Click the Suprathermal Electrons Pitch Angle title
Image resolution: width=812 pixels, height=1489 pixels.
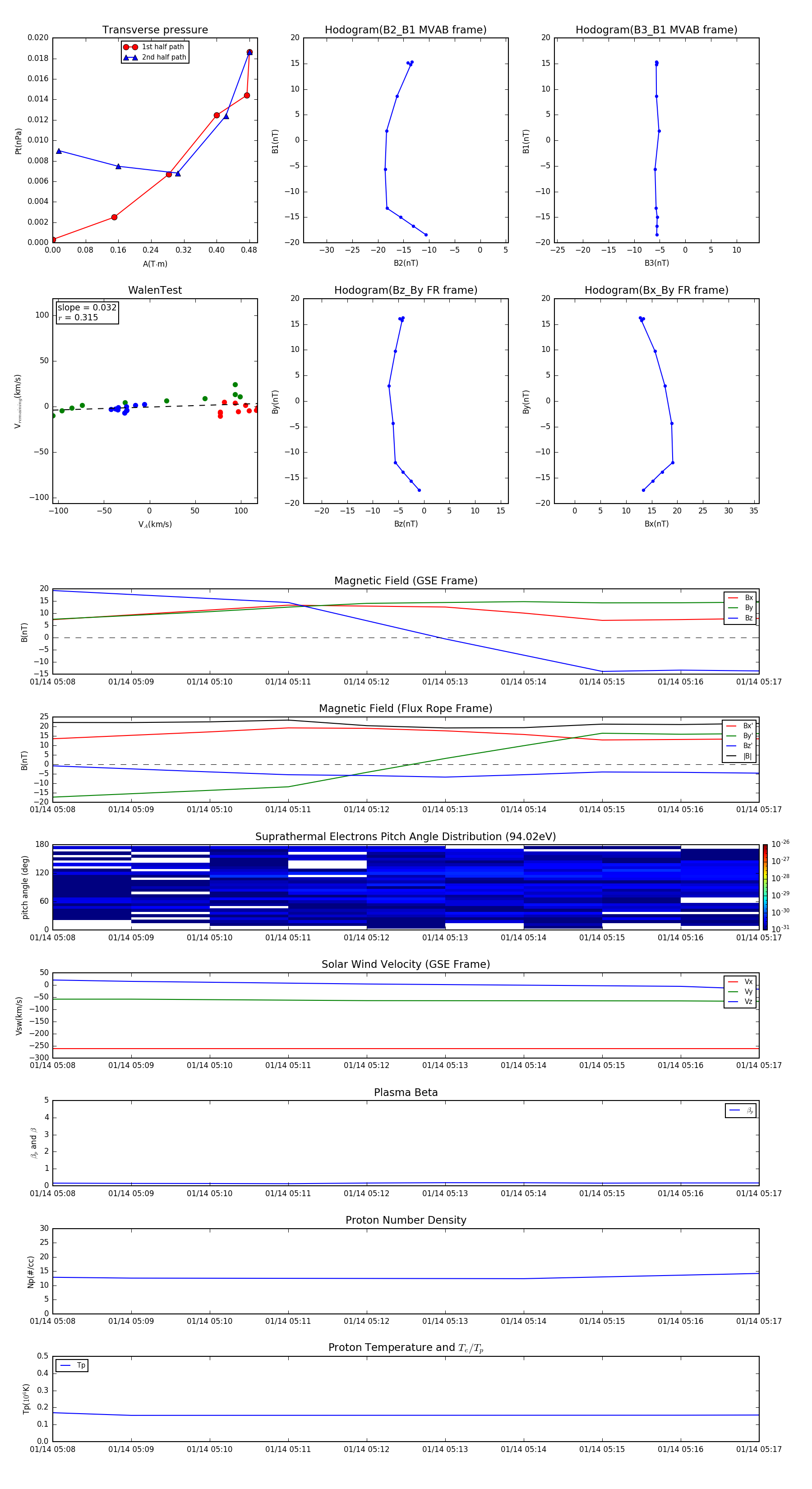(406, 837)
